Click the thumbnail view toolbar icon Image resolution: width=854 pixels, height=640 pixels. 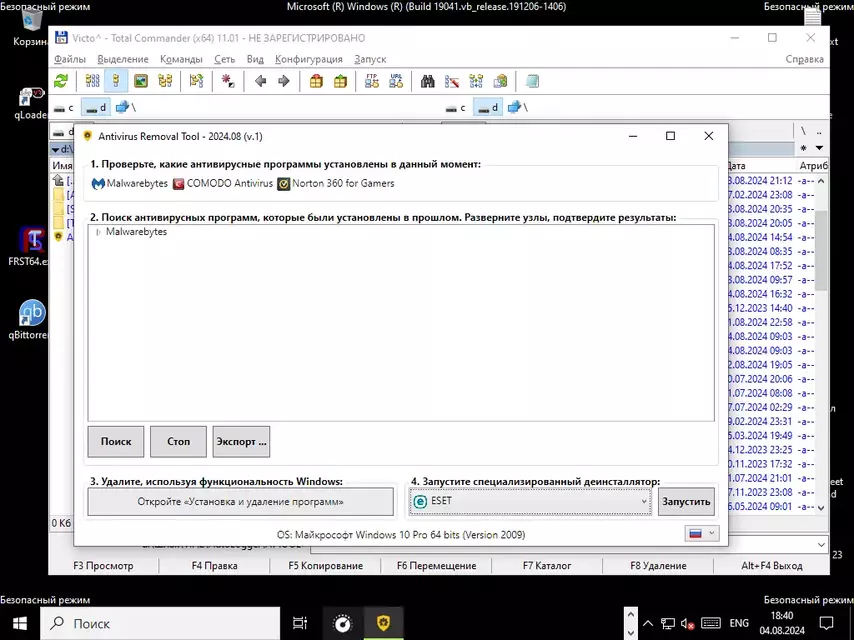(x=141, y=81)
